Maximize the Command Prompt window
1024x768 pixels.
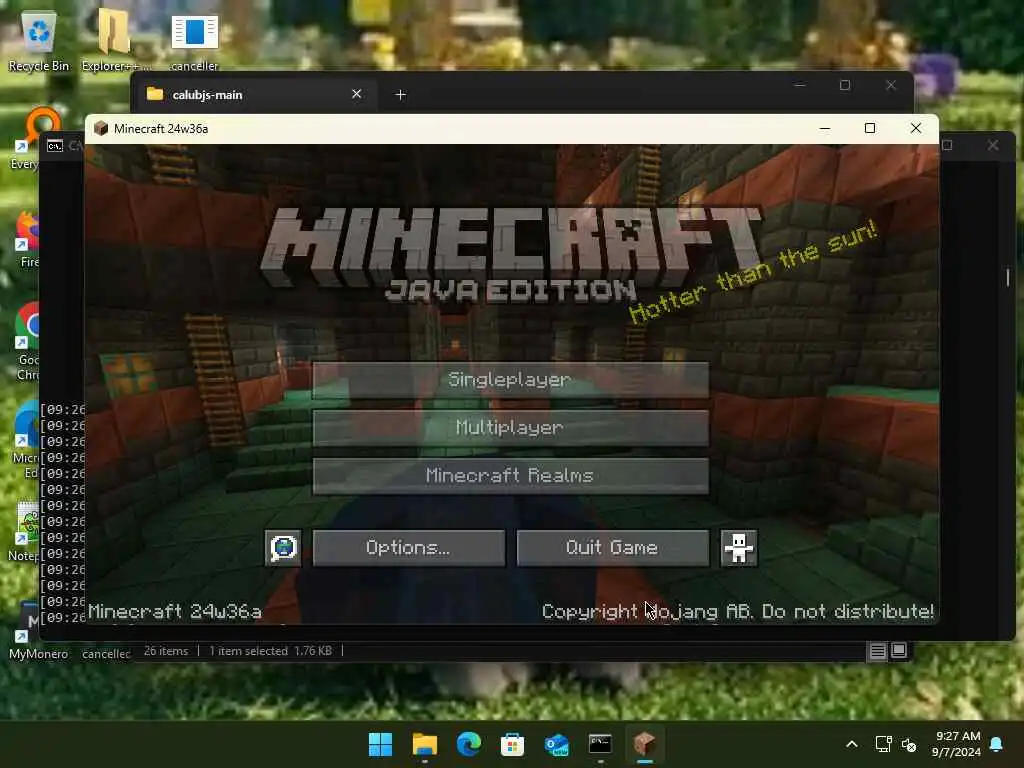tap(948, 145)
